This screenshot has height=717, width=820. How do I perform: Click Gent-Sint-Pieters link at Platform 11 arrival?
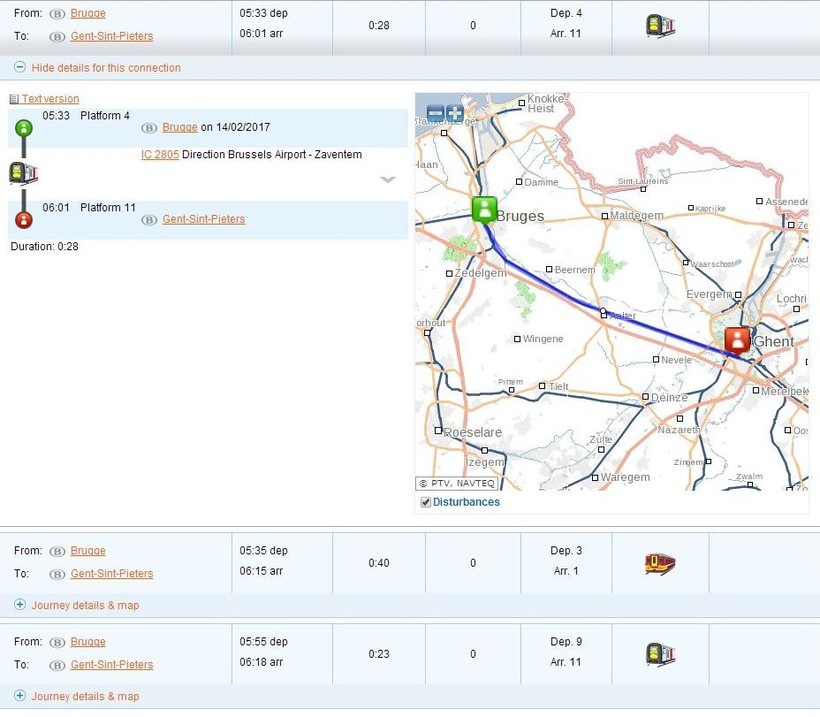203,219
